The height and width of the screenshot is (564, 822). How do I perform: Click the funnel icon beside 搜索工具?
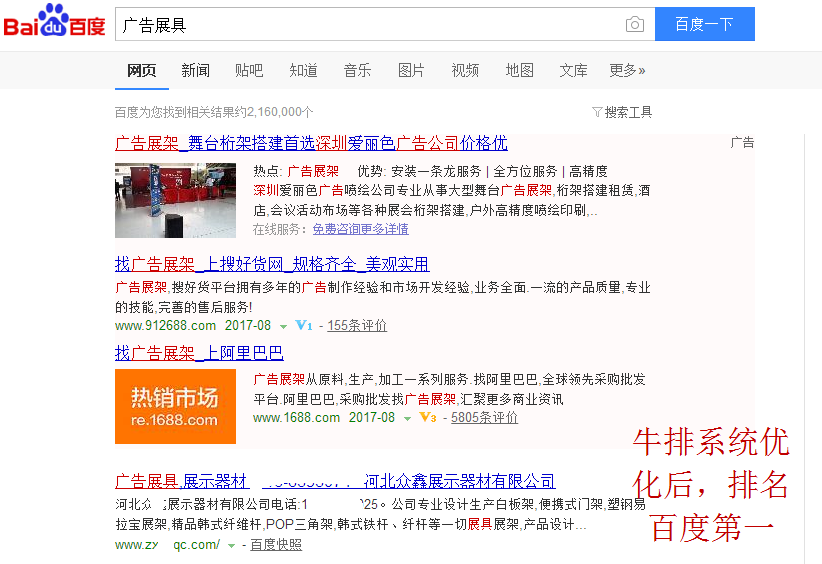(x=597, y=112)
